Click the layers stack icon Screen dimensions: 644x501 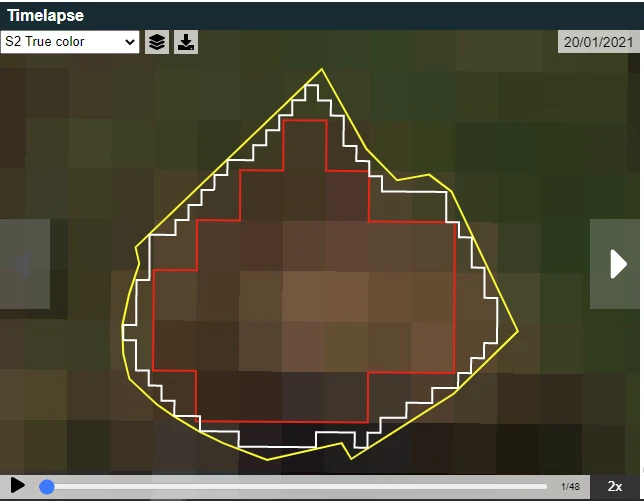point(157,42)
